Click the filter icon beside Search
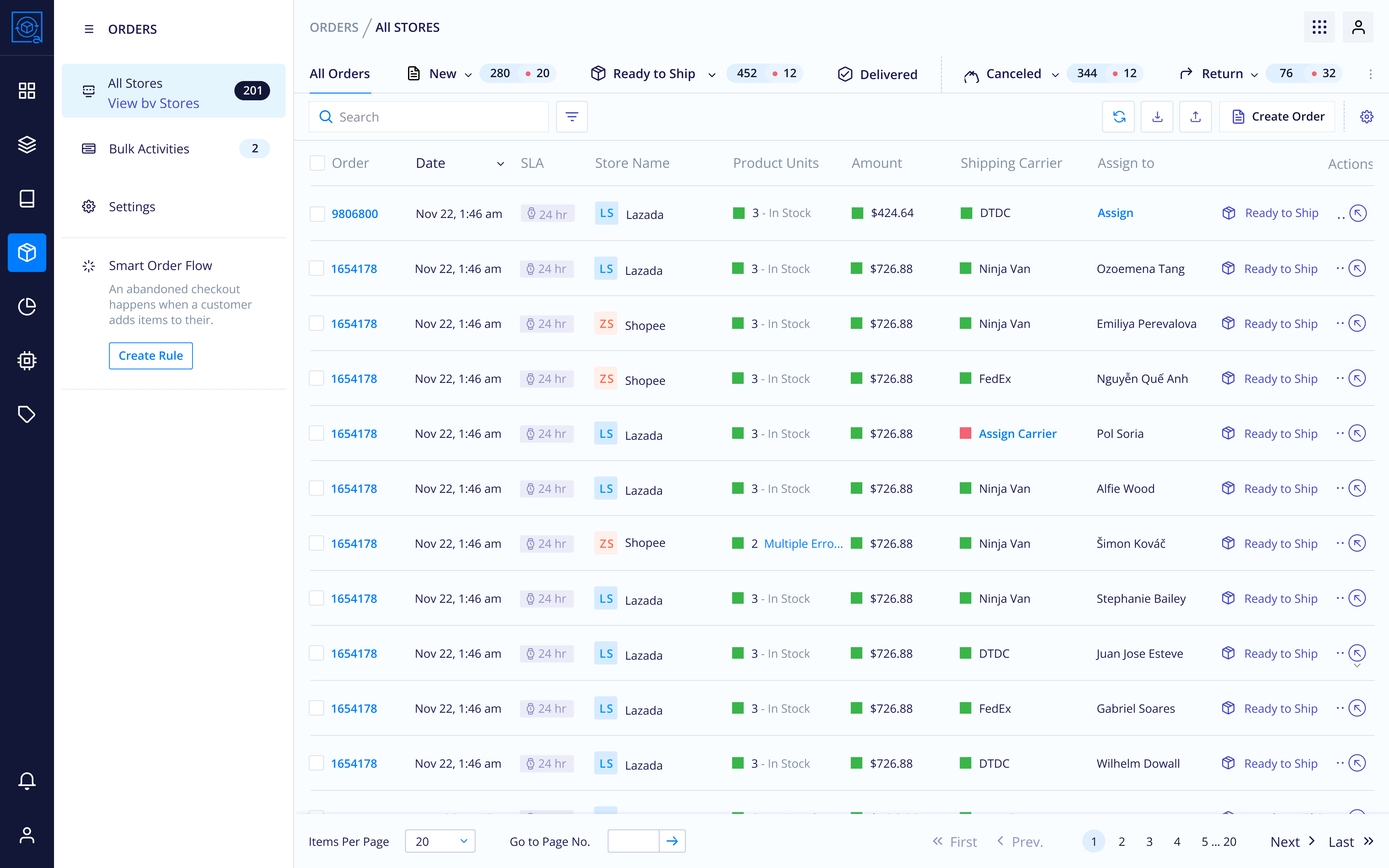The width and height of the screenshot is (1389, 868). [572, 116]
